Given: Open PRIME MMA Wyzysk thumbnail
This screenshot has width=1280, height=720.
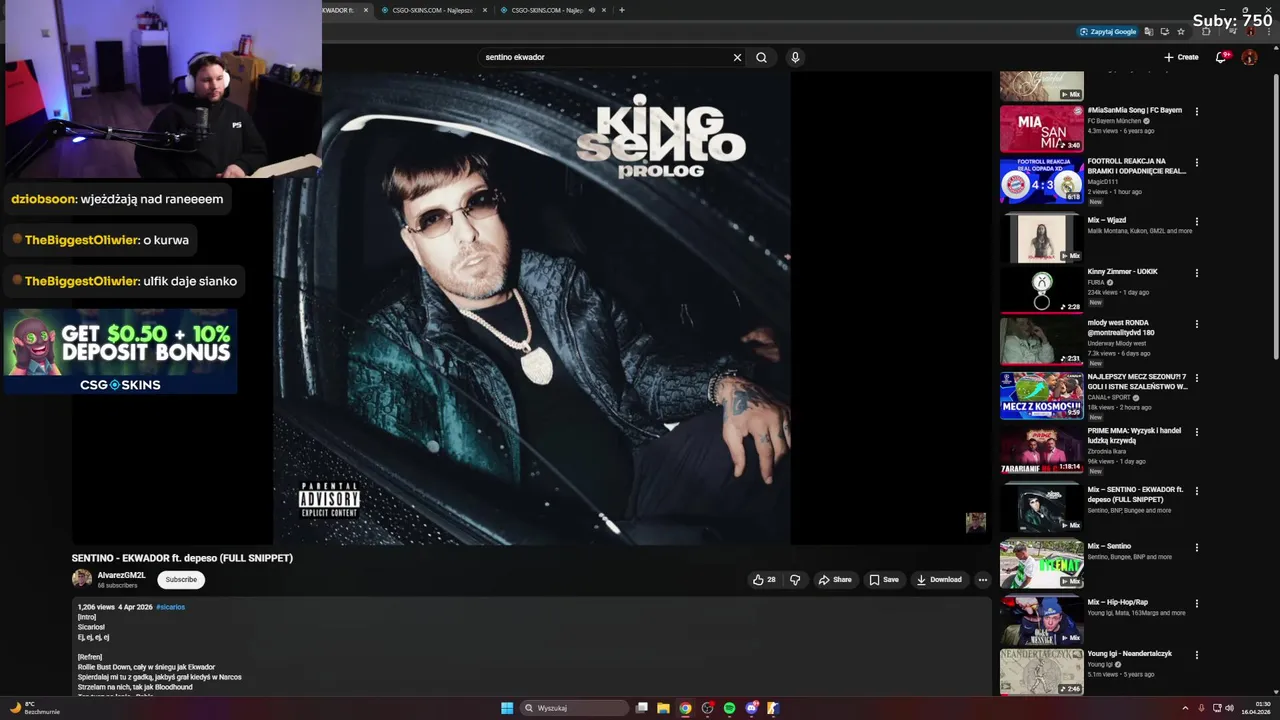Looking at the screenshot, I should click(x=1041, y=450).
